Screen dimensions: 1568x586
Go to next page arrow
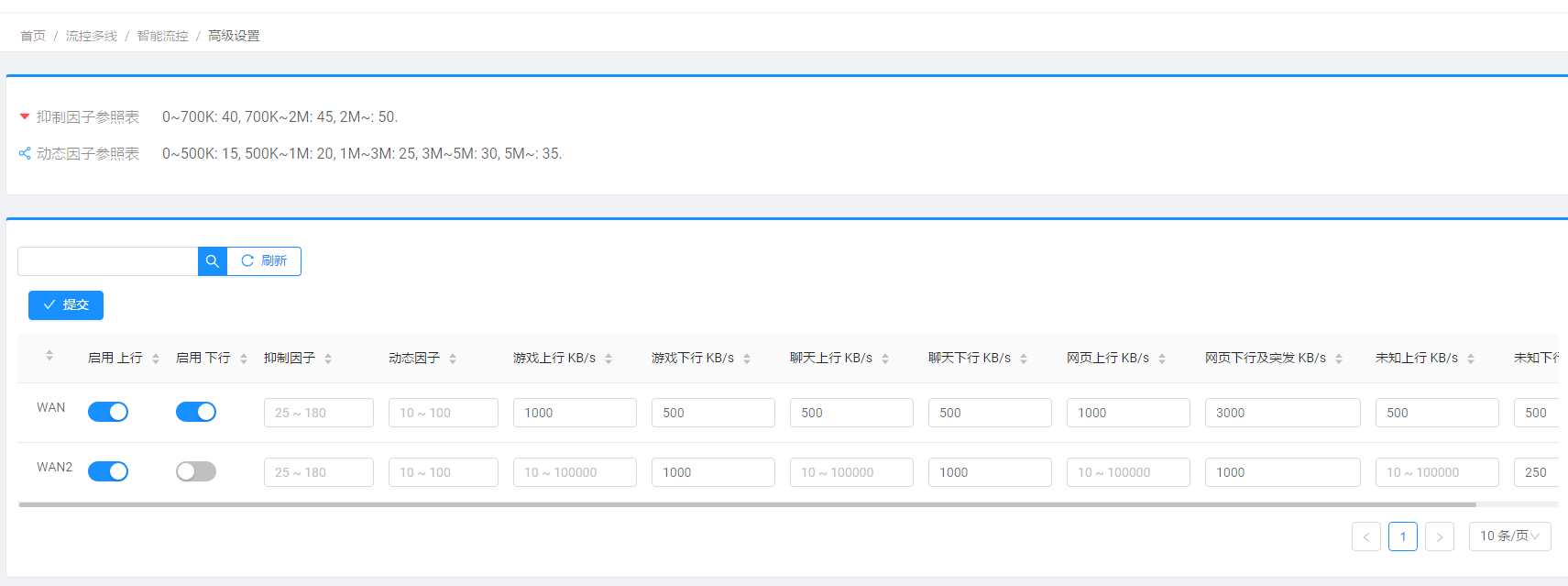pyautogui.click(x=1440, y=536)
